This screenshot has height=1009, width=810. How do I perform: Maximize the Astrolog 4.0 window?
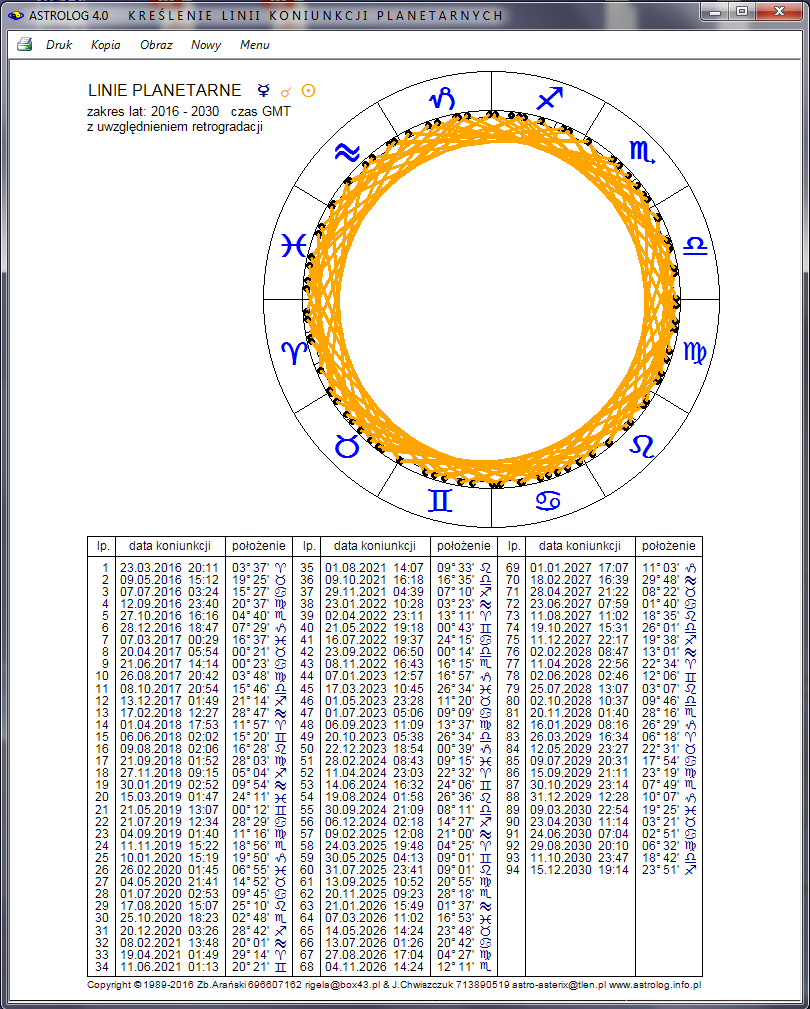742,12
